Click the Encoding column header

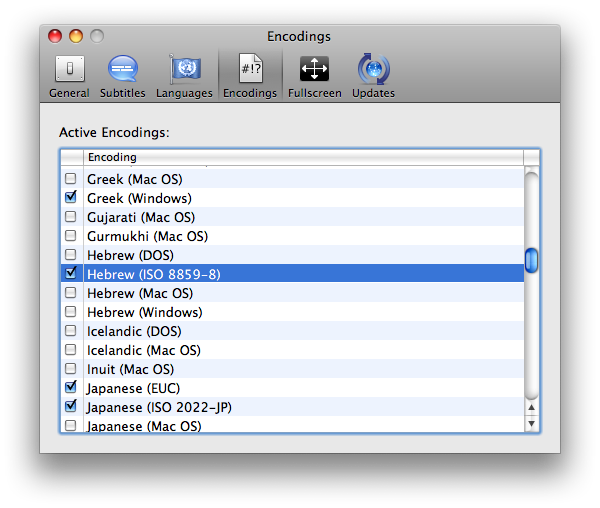coord(300,157)
